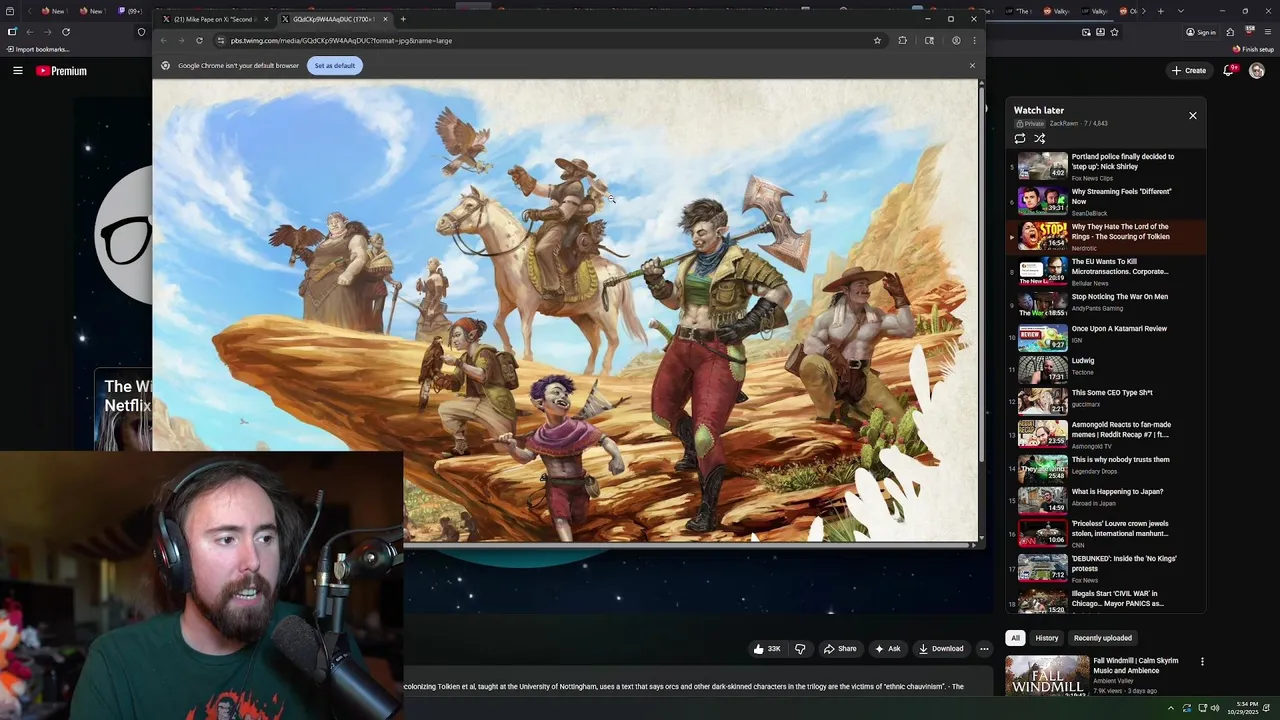Select the History filter chip
The width and height of the screenshot is (1280, 720).
[1047, 638]
